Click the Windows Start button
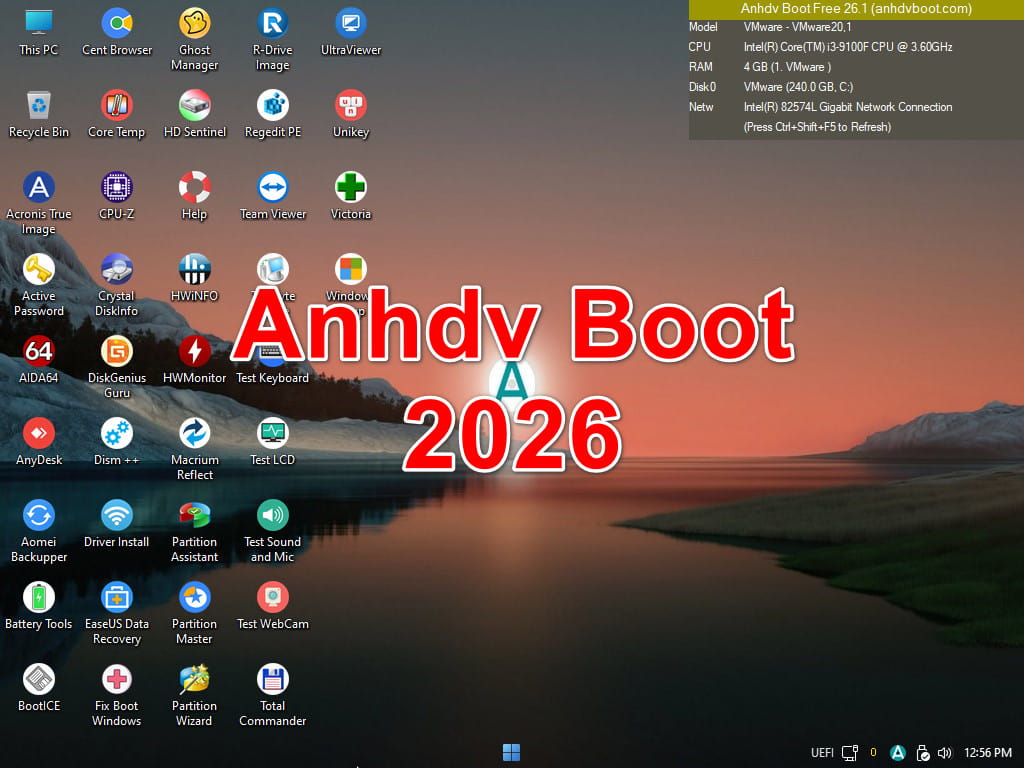The width and height of the screenshot is (1024, 768). point(511,752)
